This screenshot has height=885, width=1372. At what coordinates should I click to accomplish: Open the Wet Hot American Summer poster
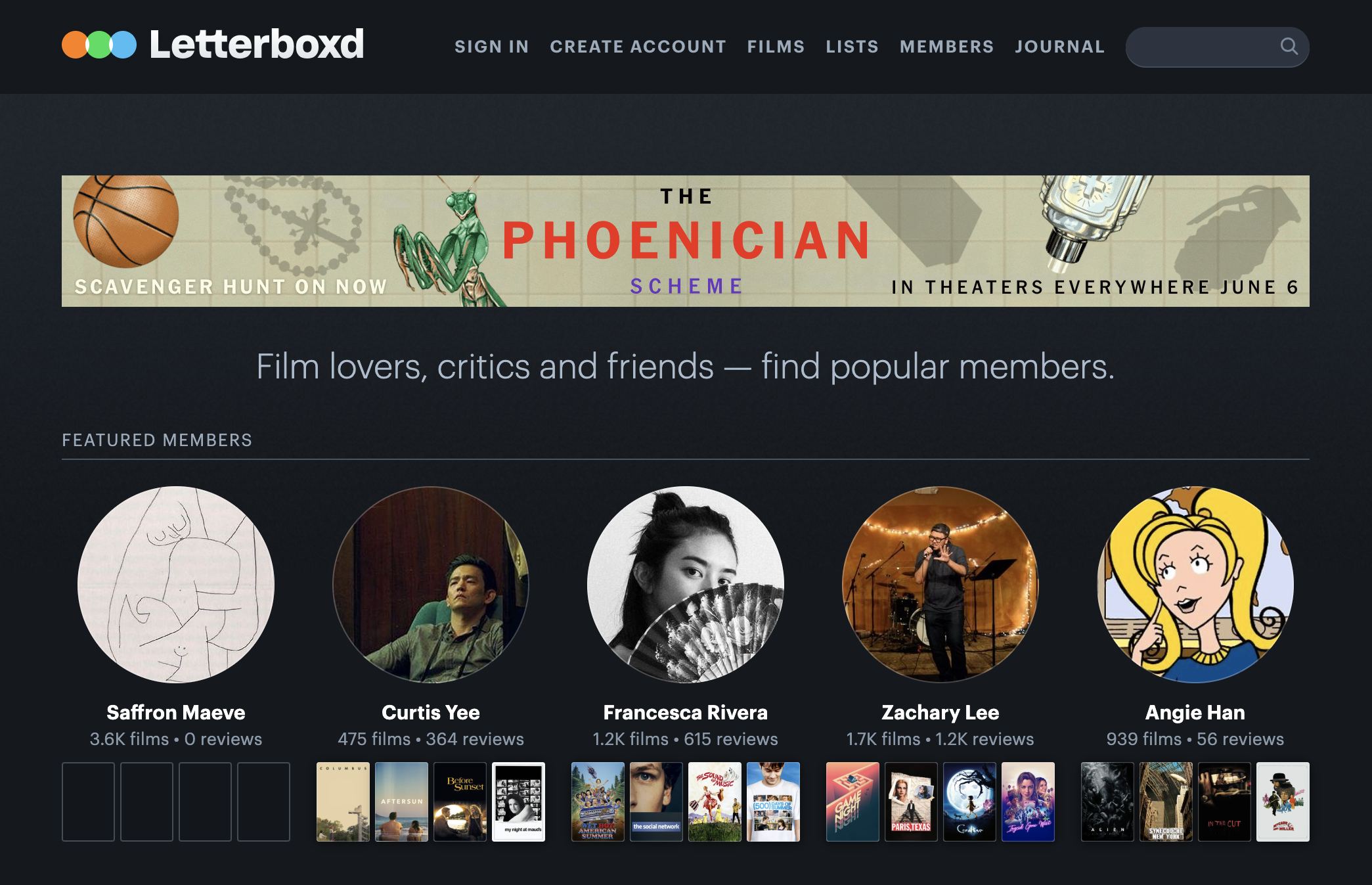click(x=598, y=802)
